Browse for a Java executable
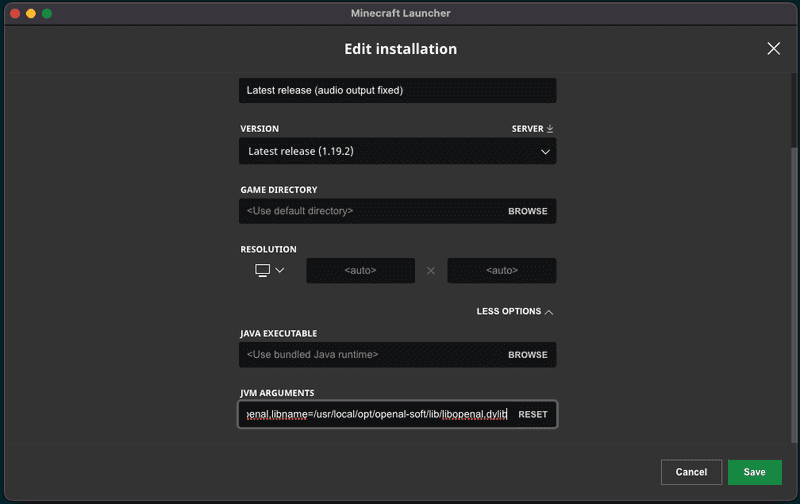800x504 pixels. pyautogui.click(x=528, y=355)
